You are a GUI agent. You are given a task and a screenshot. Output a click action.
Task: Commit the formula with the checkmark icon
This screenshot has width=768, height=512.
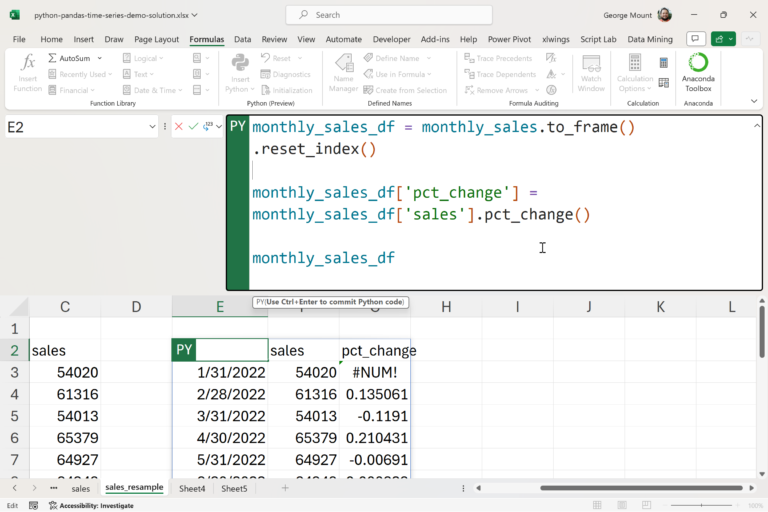pos(194,127)
